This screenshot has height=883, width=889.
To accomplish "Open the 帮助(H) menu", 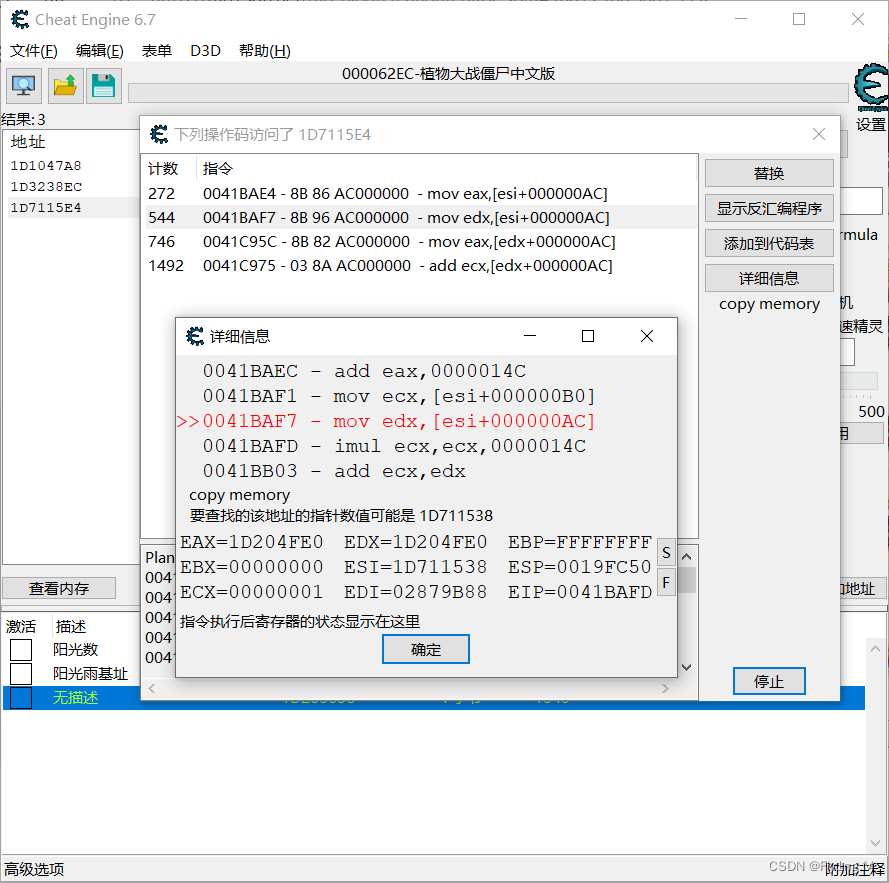I will tap(265, 51).
